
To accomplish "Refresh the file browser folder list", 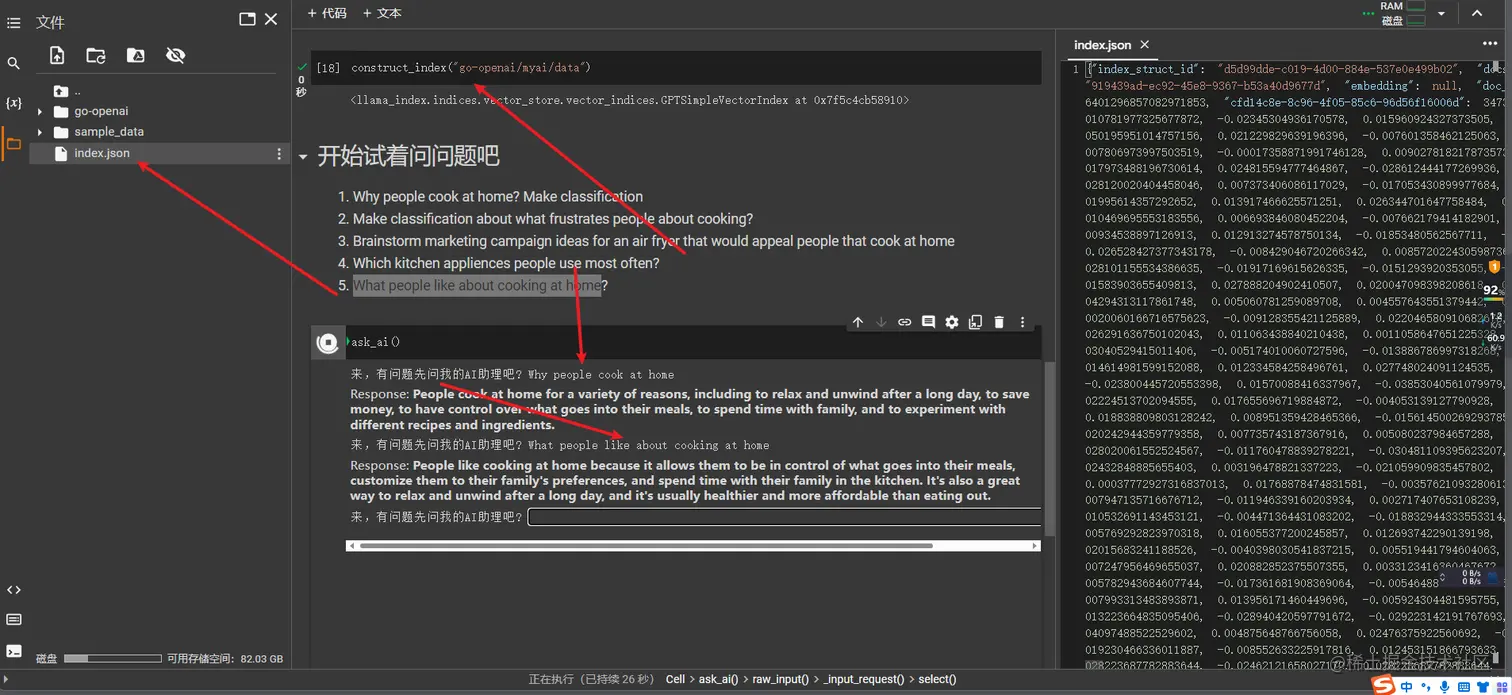I will click(96, 56).
